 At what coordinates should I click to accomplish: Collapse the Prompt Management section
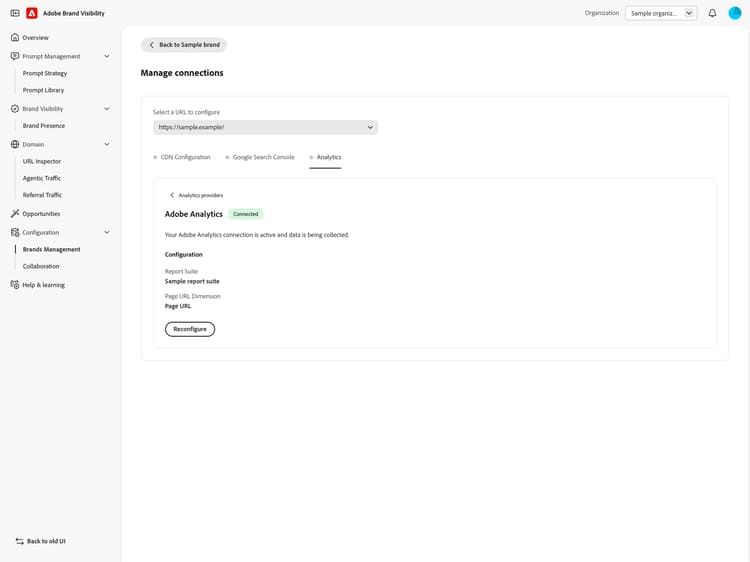107,56
